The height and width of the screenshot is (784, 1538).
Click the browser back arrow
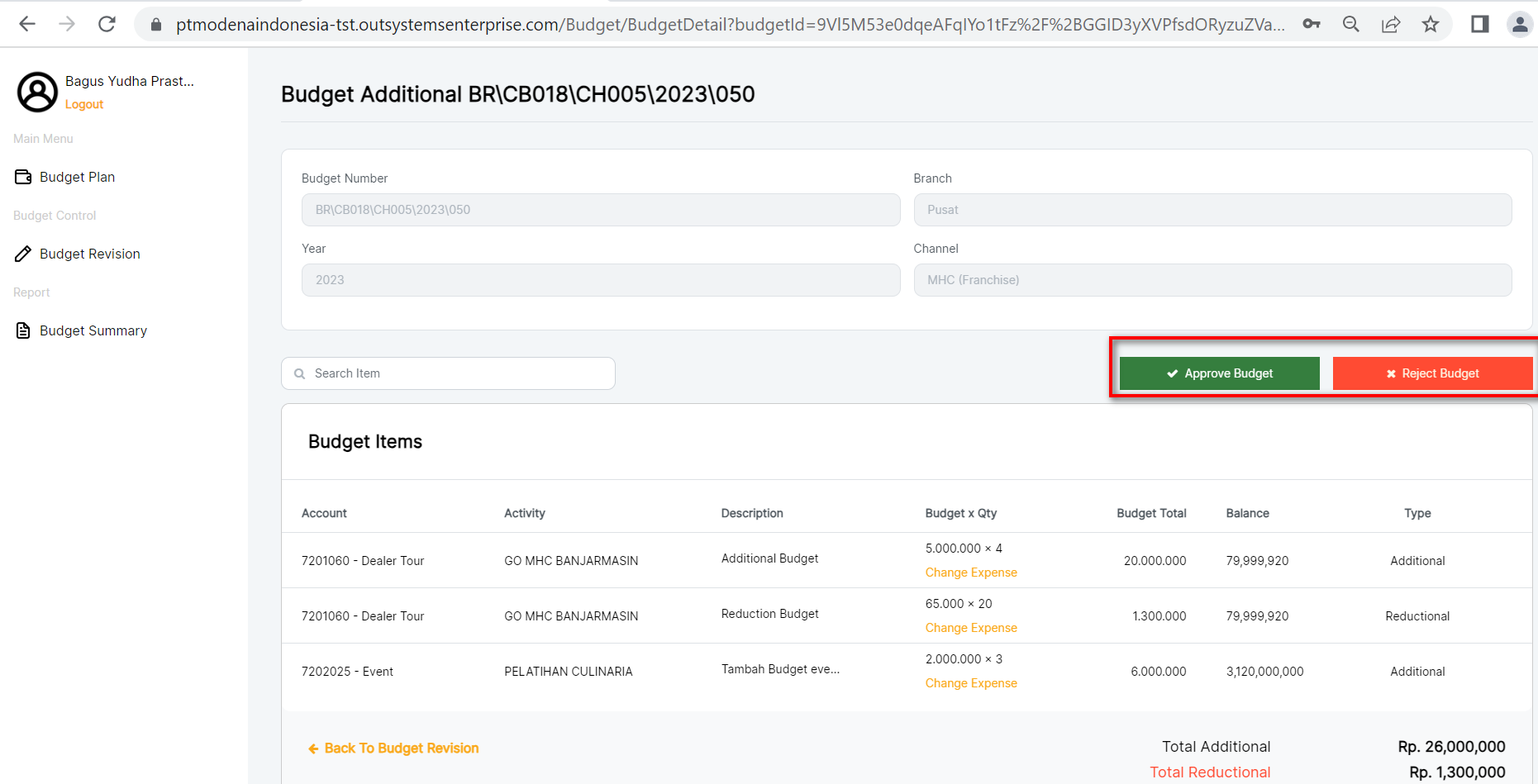coord(27,24)
